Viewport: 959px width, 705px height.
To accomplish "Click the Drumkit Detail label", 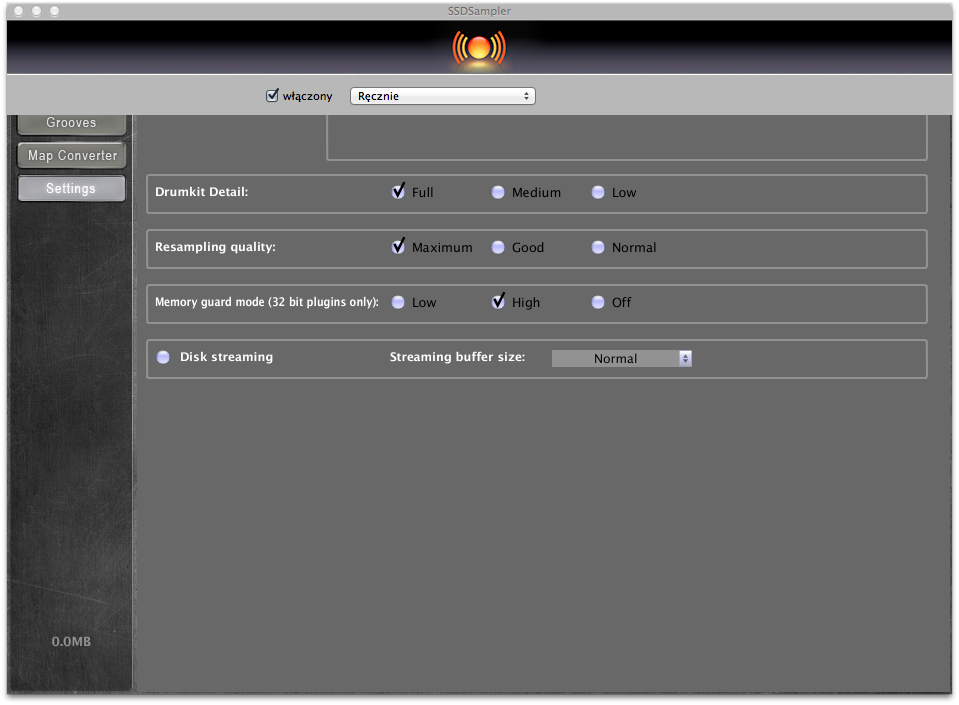I will click(x=201, y=192).
